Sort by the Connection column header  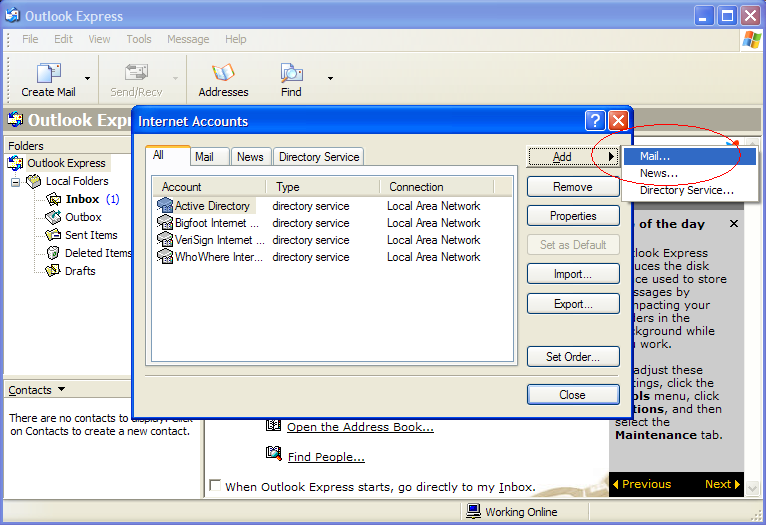click(437, 187)
